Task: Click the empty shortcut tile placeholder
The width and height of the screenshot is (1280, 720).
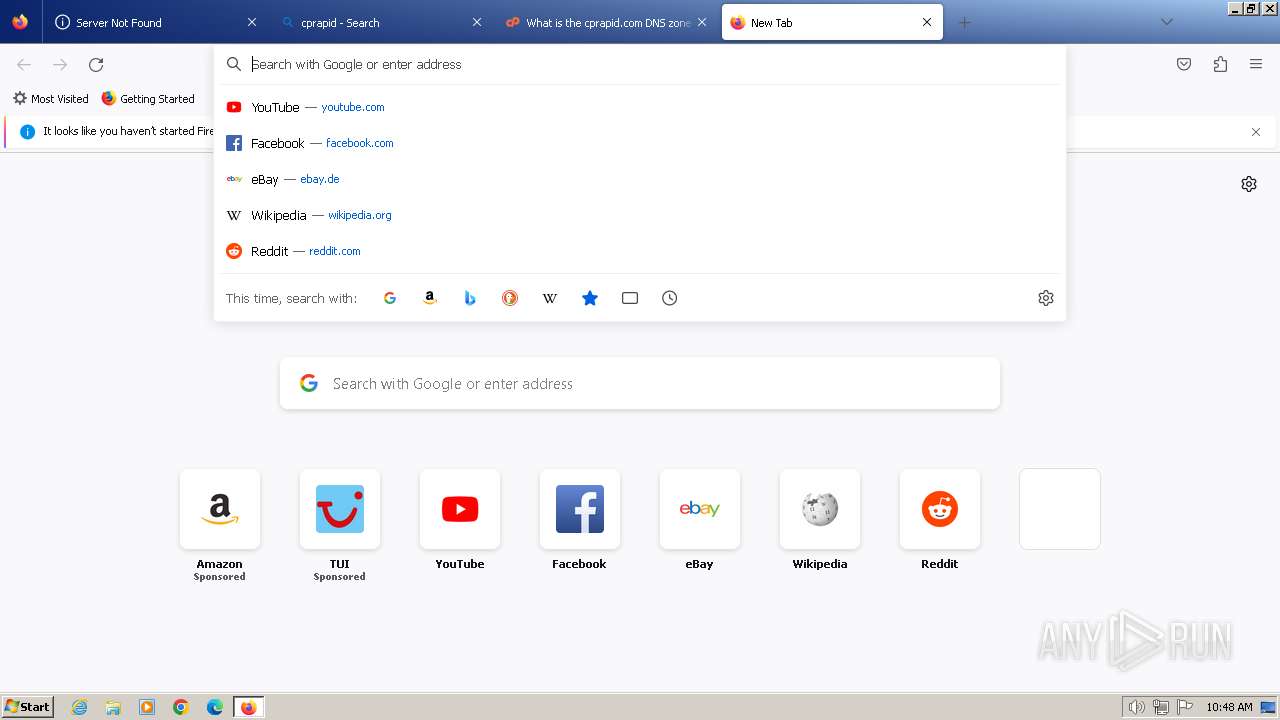Action: click(x=1060, y=509)
